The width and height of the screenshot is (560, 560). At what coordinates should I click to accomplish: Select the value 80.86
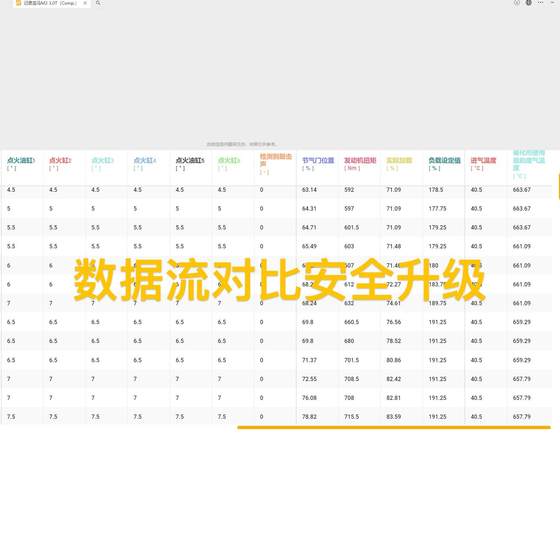(394, 360)
